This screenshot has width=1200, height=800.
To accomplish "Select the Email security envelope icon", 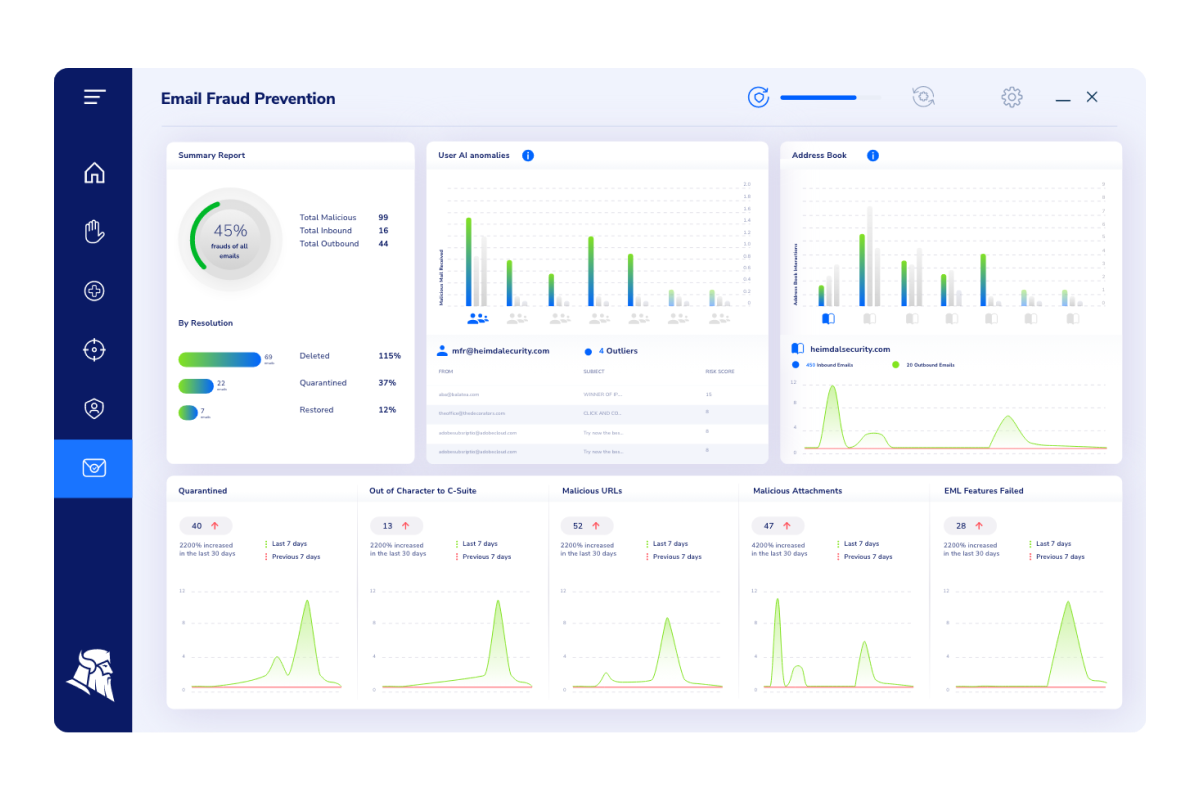I will point(94,468).
